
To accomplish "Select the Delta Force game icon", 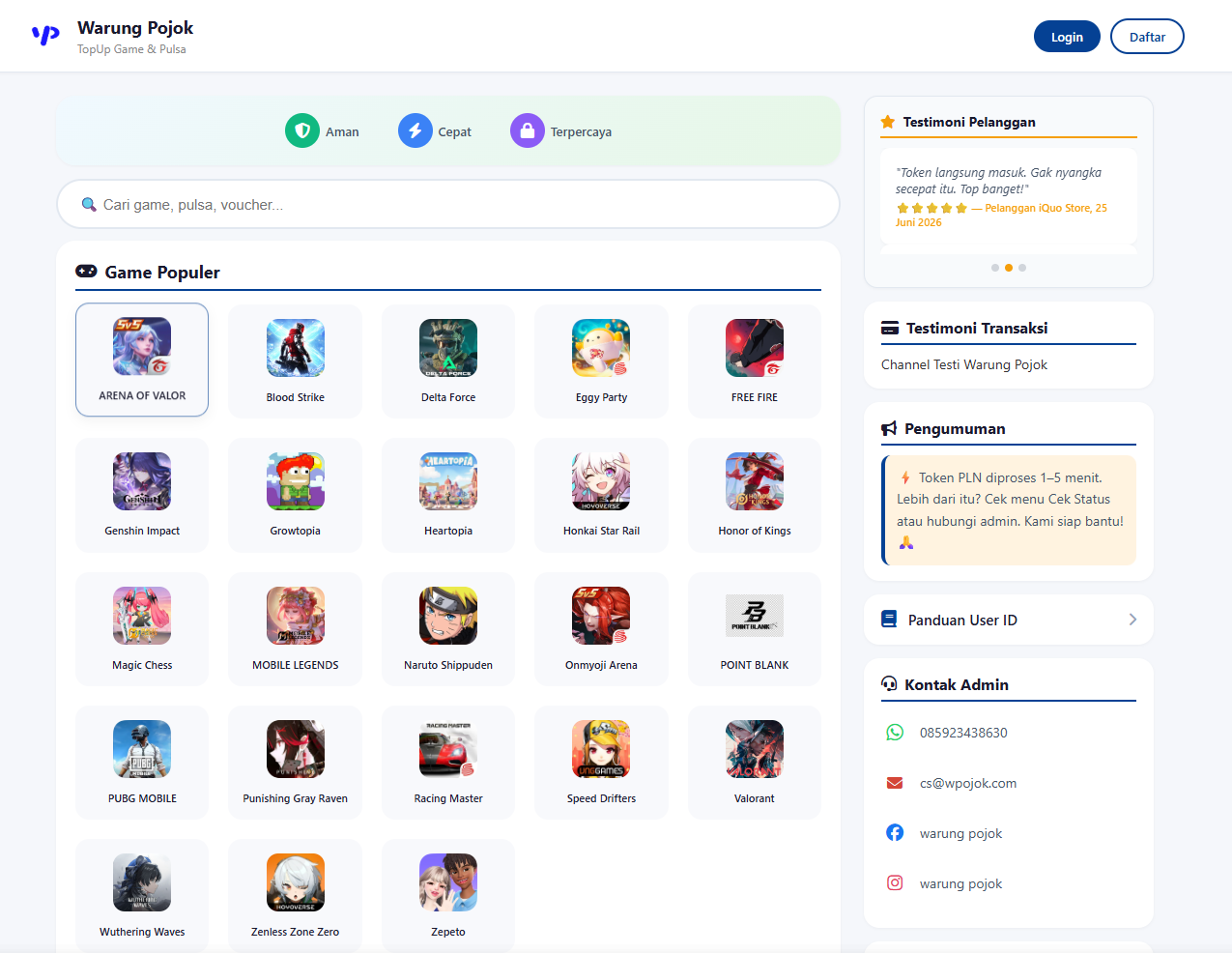I will [x=448, y=348].
